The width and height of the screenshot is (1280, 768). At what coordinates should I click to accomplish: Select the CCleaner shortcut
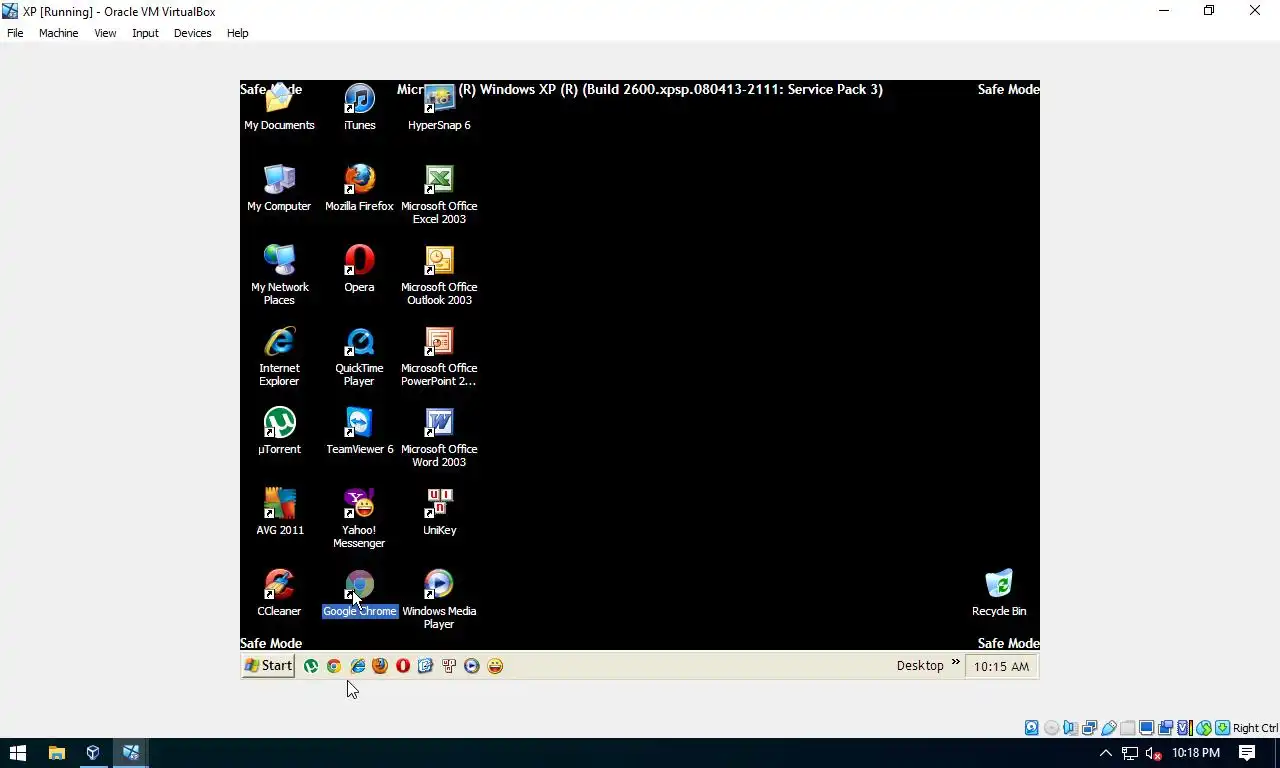(279, 593)
